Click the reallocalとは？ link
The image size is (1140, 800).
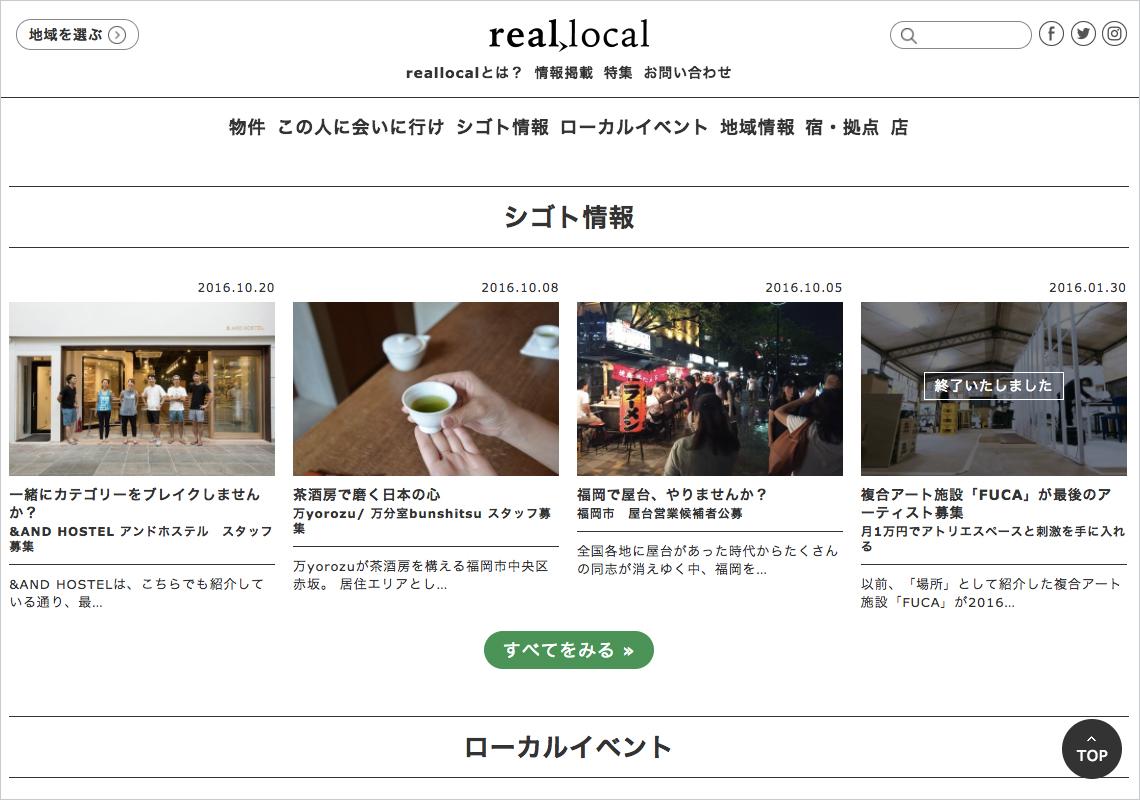click(x=464, y=73)
